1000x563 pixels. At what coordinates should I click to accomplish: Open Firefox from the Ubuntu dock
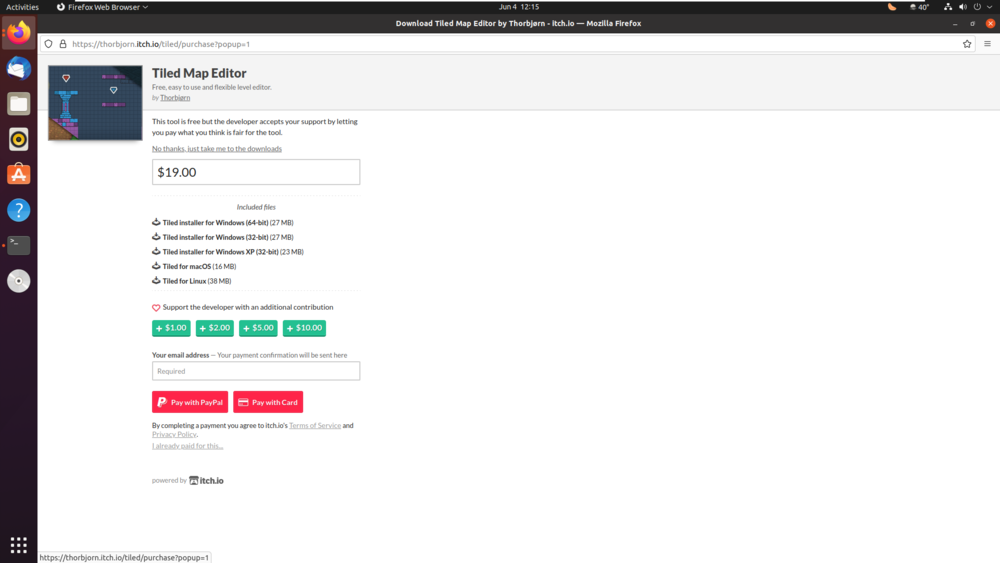coord(18,33)
